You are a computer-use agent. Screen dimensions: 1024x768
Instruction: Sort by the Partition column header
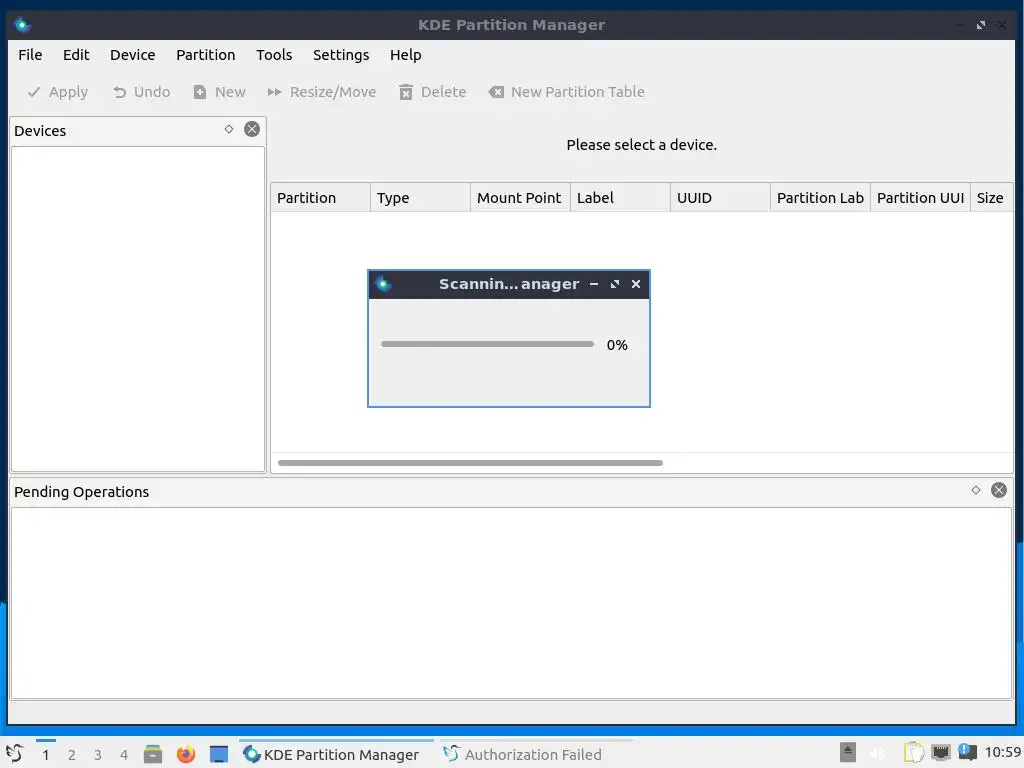321,198
